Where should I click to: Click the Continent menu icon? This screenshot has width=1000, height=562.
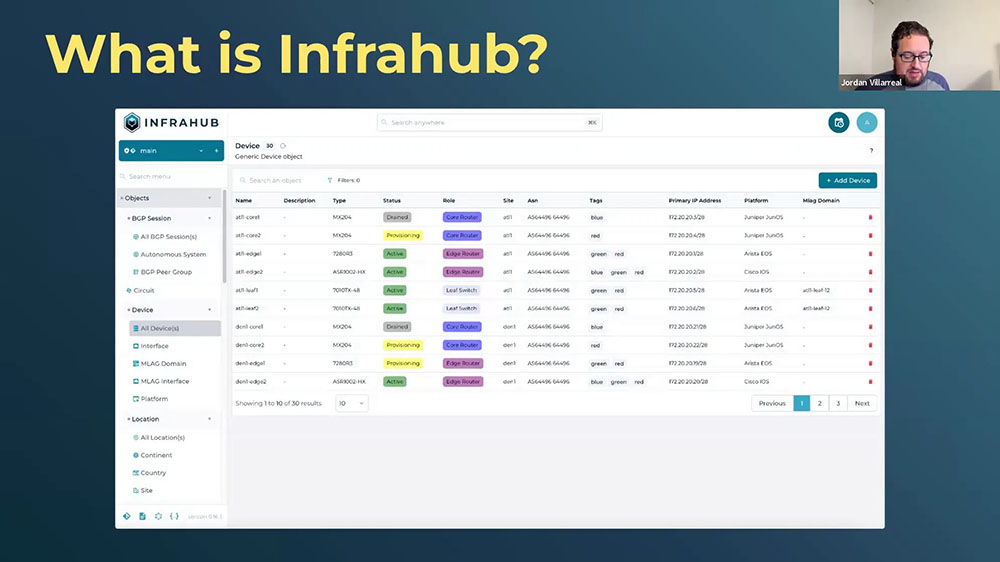point(136,455)
